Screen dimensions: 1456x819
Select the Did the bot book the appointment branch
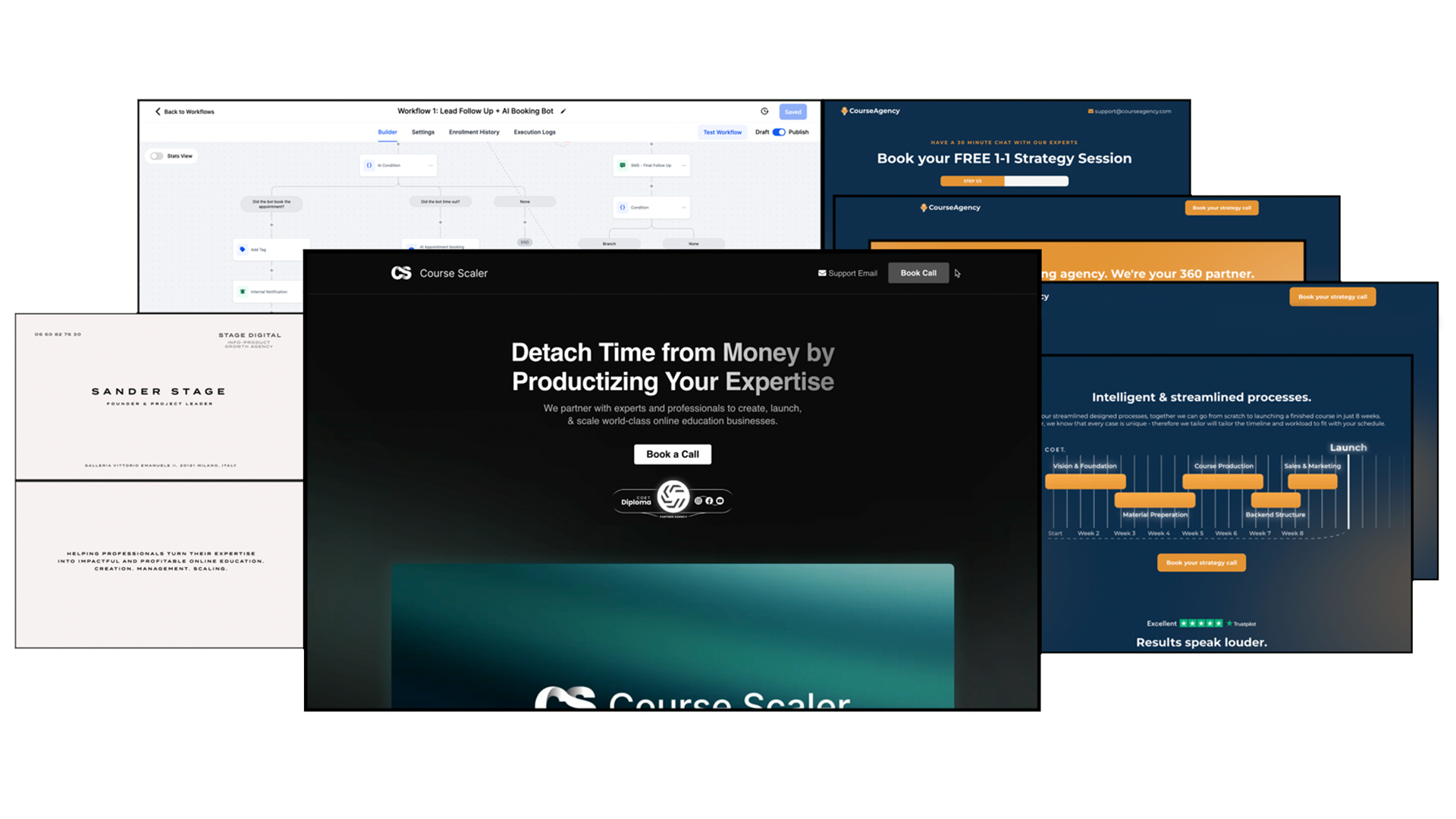point(271,203)
